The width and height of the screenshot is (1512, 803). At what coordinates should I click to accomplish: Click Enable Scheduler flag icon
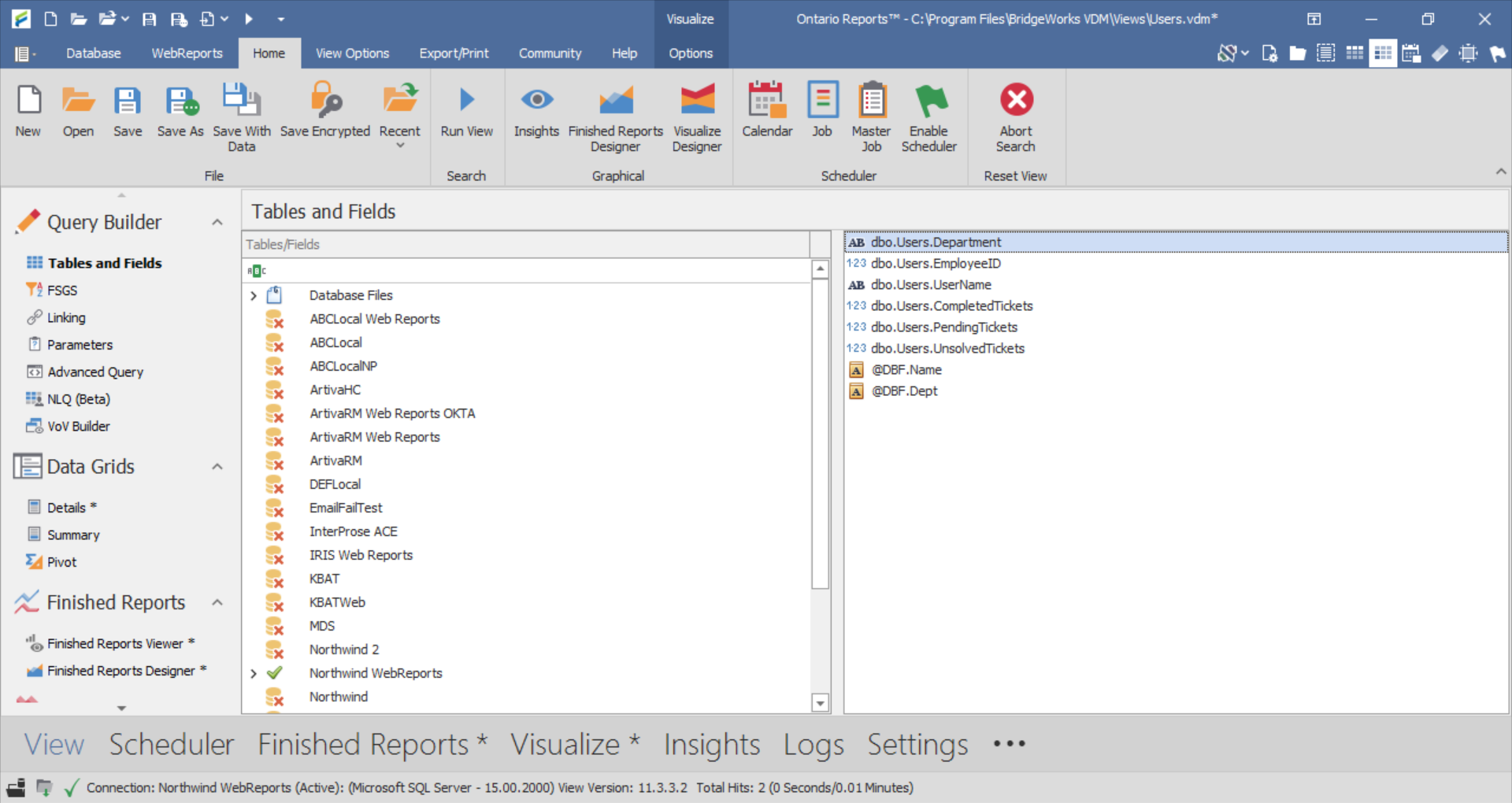pos(929,118)
